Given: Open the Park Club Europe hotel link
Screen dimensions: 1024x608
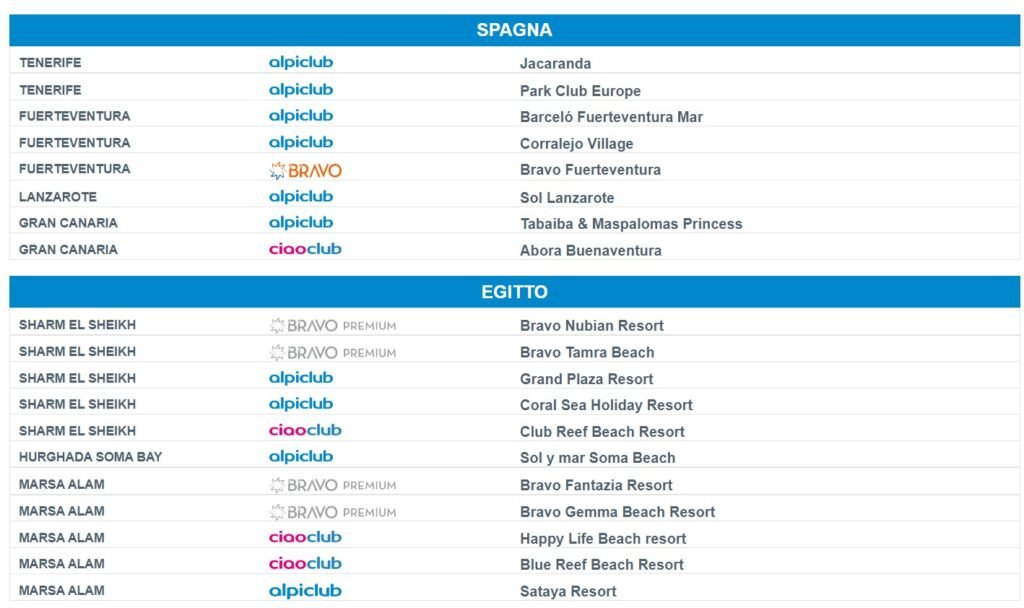Looking at the screenshot, I should [x=580, y=91].
